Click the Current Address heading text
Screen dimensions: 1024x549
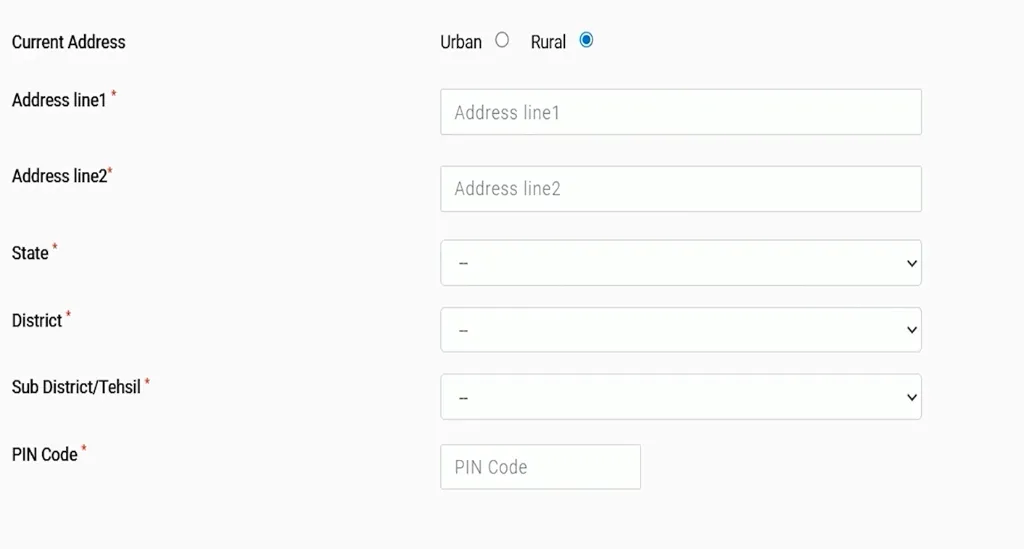pos(69,42)
